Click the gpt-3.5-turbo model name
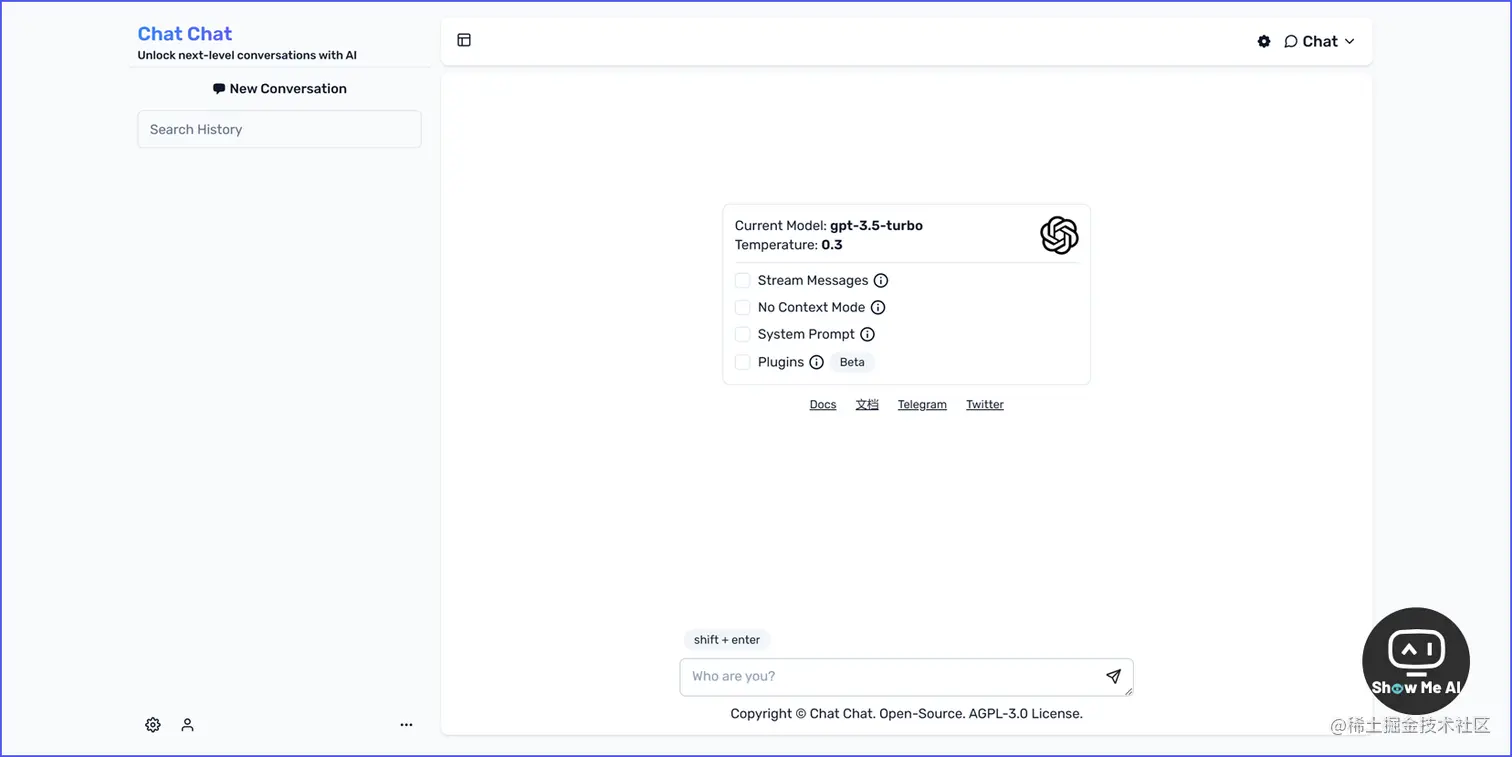The width and height of the screenshot is (1512, 757). 876,226
